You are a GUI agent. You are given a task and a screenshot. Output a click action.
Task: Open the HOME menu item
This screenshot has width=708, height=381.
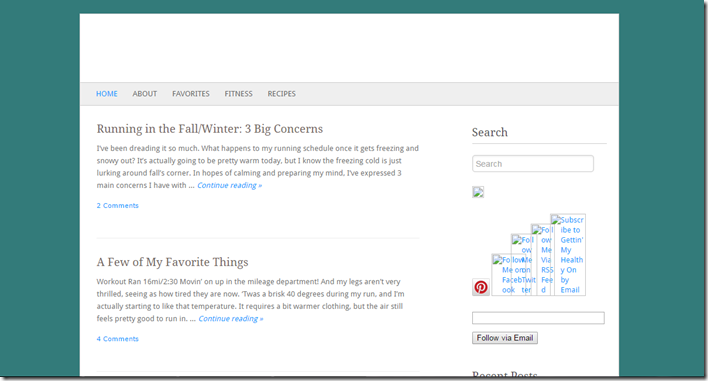(x=107, y=94)
